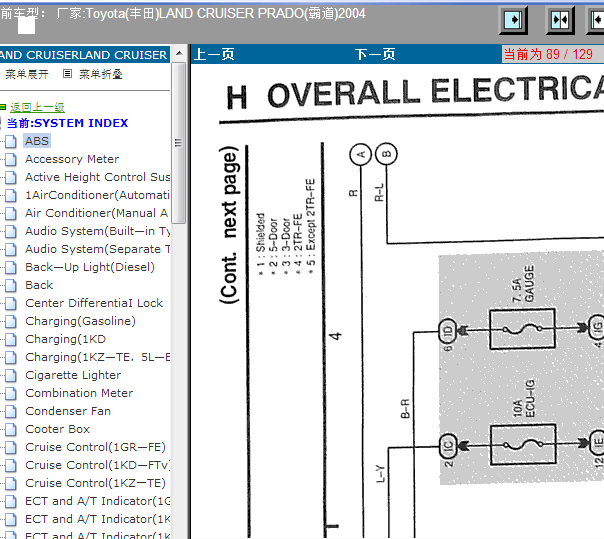The width and height of the screenshot is (604, 539).
Task: Open Cooter Box entry
Action: pyautogui.click(x=57, y=429)
